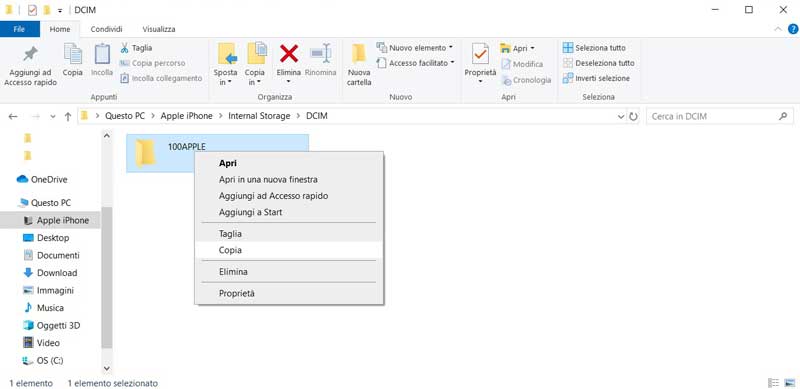Click Deseleziona tutto
Image resolution: width=800 pixels, height=389 pixels.
(598, 63)
